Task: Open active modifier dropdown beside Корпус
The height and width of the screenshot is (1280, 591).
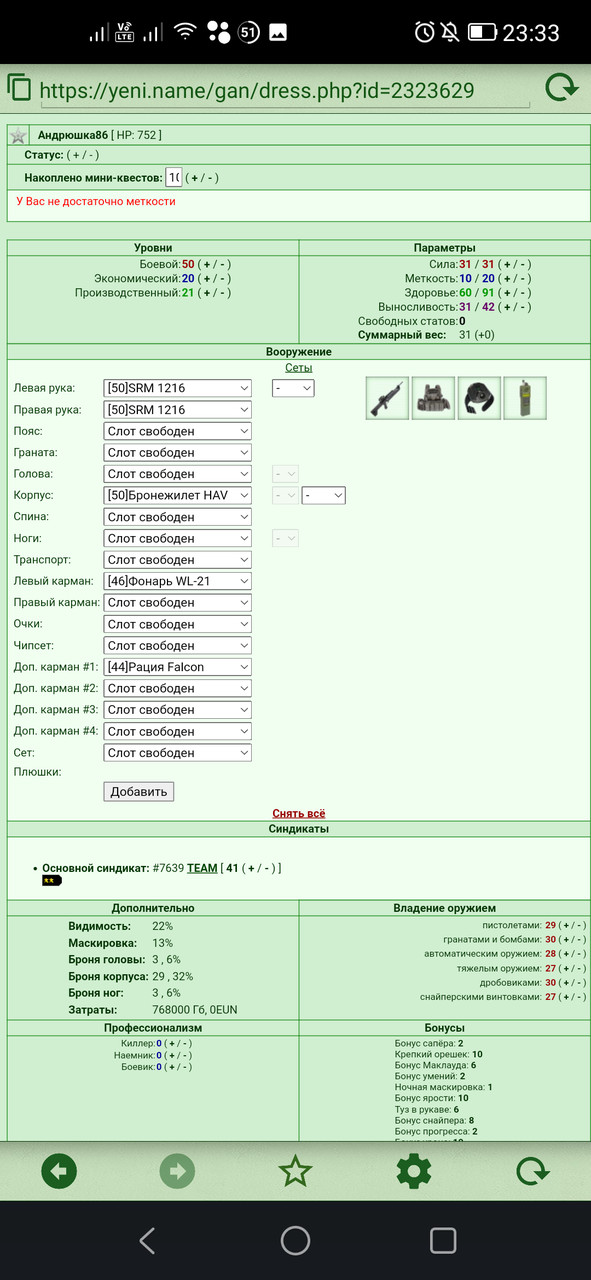Action: [x=324, y=495]
